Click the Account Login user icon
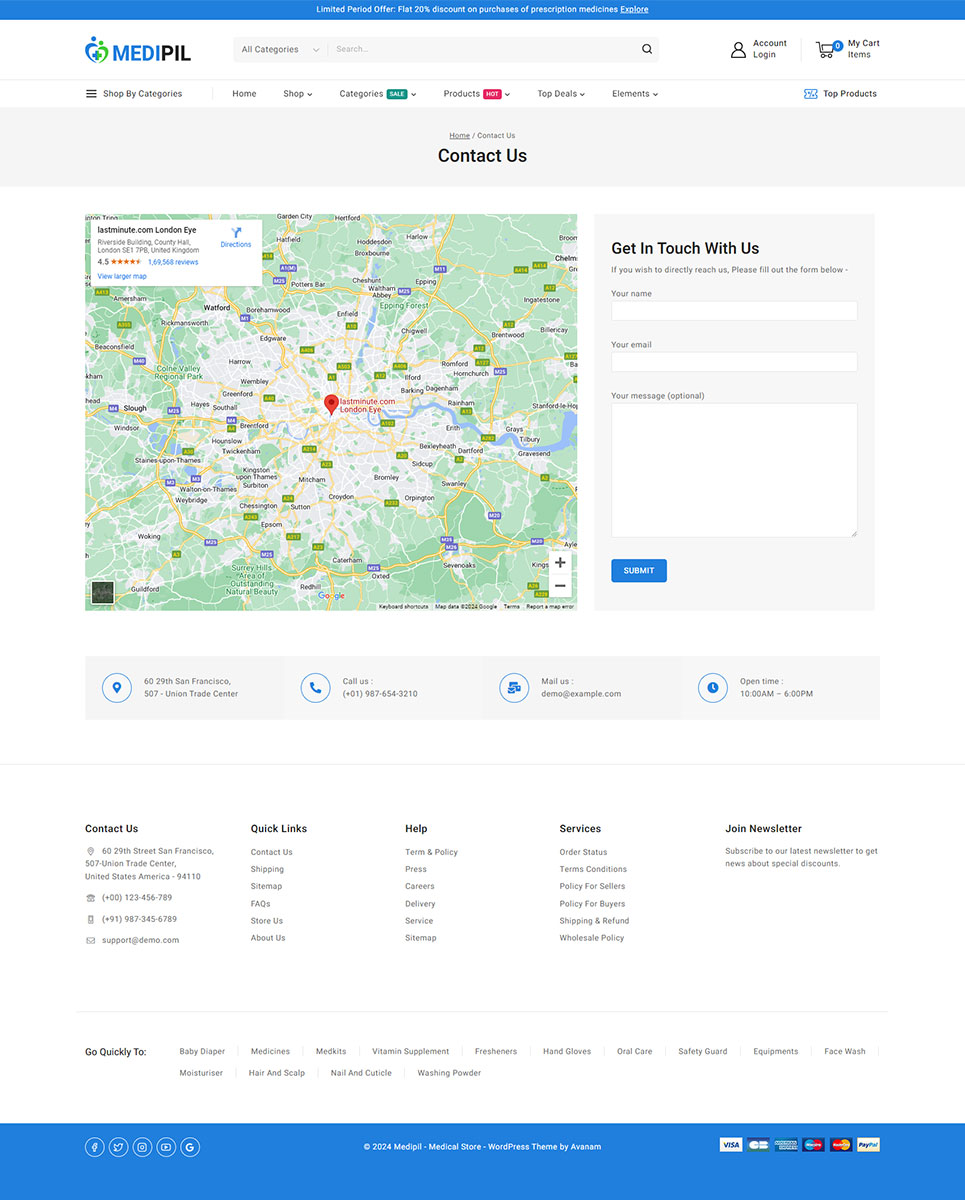The image size is (965, 1200). point(738,49)
